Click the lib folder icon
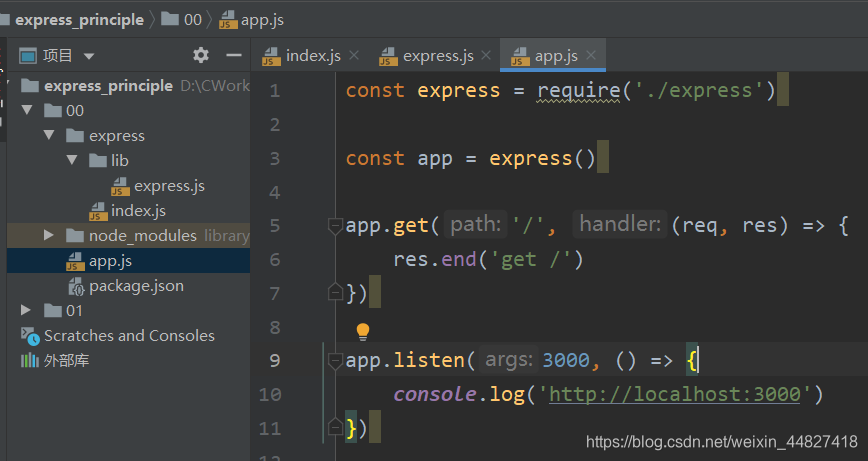Screen dimensions: 868x461 [x=98, y=160]
